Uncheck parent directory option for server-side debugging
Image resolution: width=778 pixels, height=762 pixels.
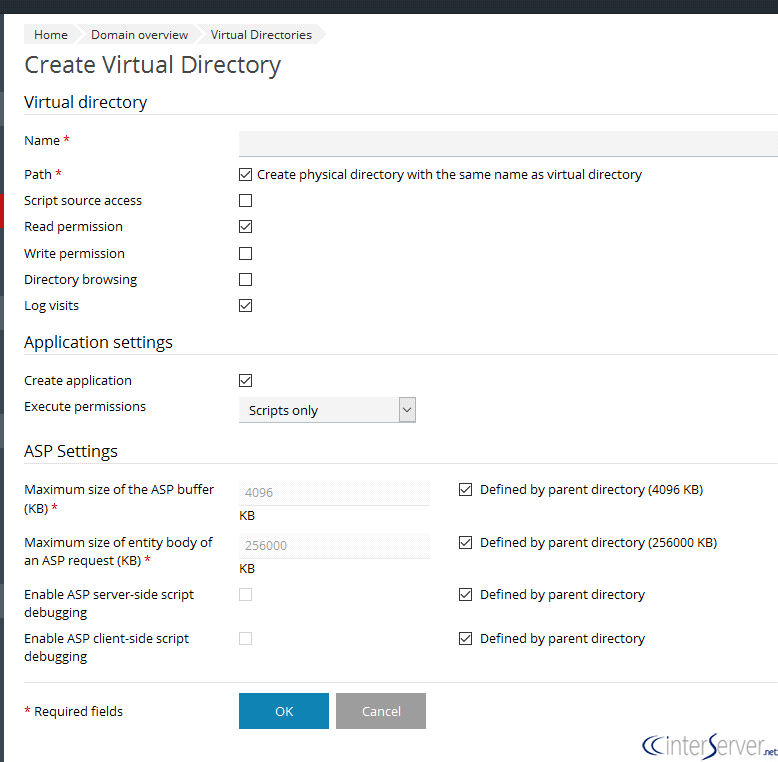tap(465, 594)
